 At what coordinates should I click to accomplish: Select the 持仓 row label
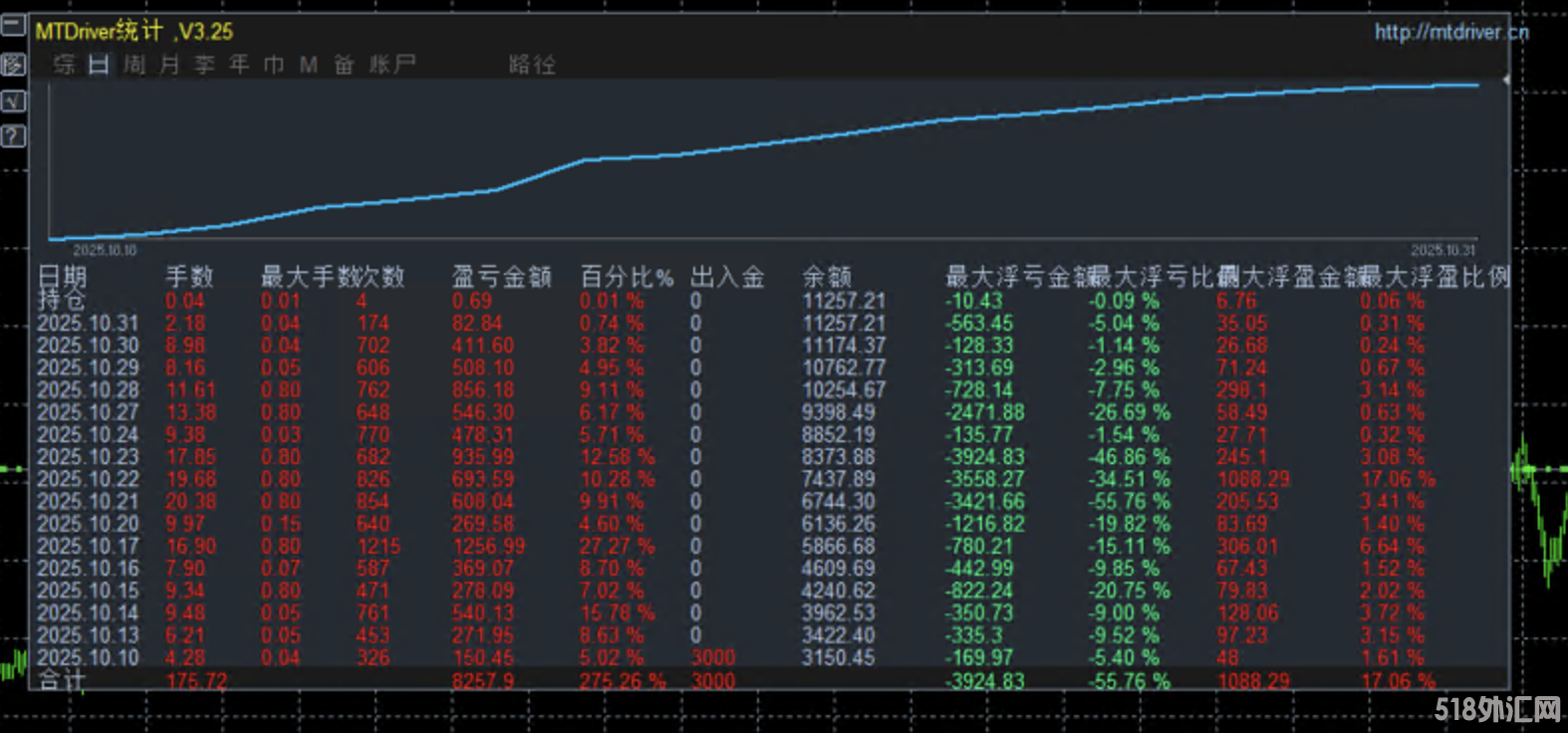pos(62,300)
